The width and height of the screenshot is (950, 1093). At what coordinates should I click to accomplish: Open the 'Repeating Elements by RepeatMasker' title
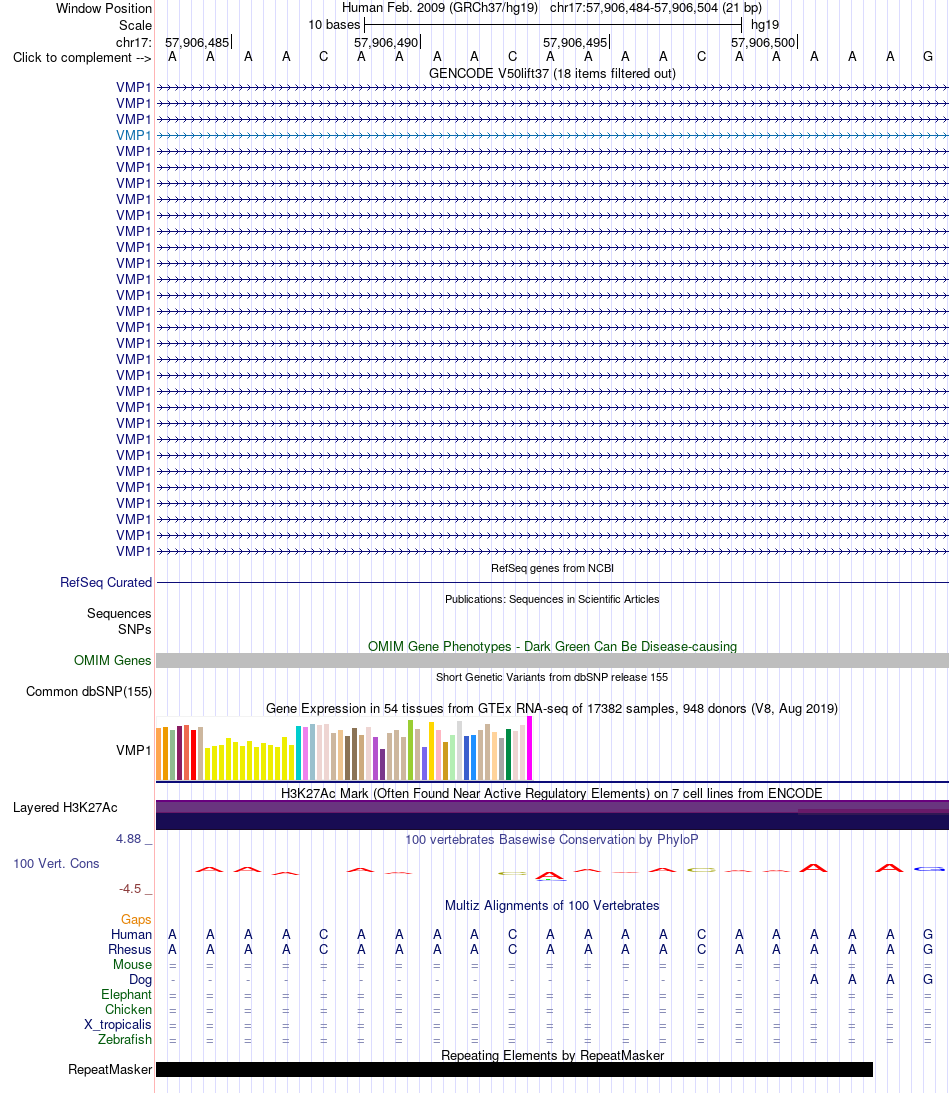tap(552, 1055)
